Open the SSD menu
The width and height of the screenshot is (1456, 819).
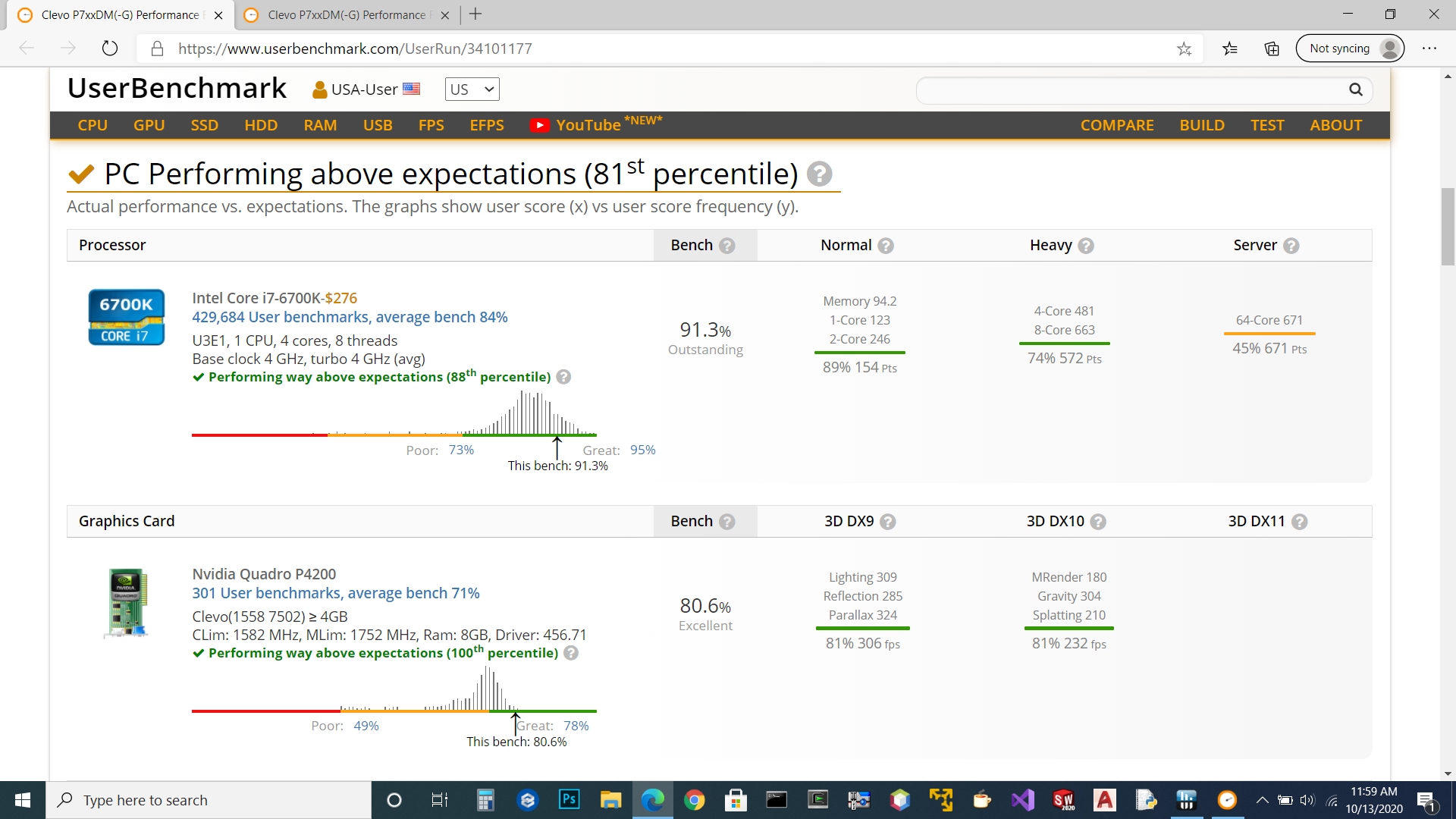[205, 125]
